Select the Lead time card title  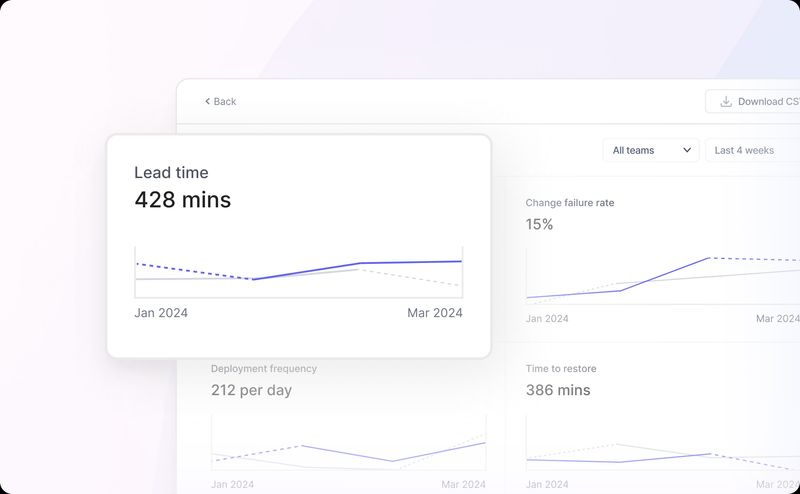(x=171, y=172)
